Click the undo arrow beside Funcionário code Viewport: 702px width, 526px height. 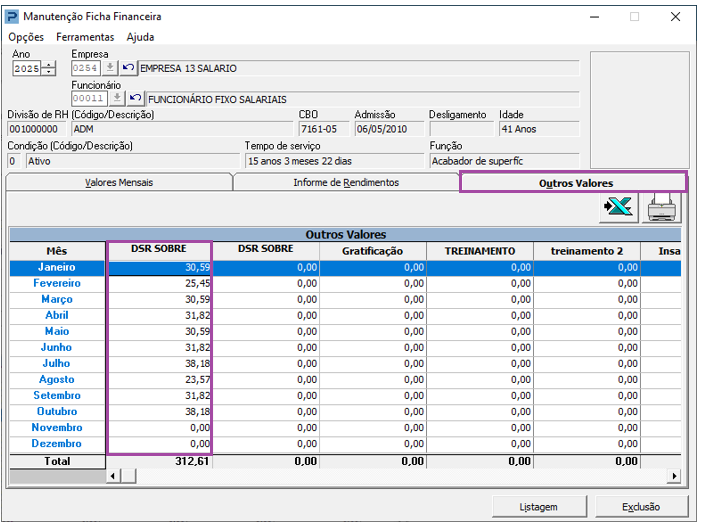coord(135,99)
